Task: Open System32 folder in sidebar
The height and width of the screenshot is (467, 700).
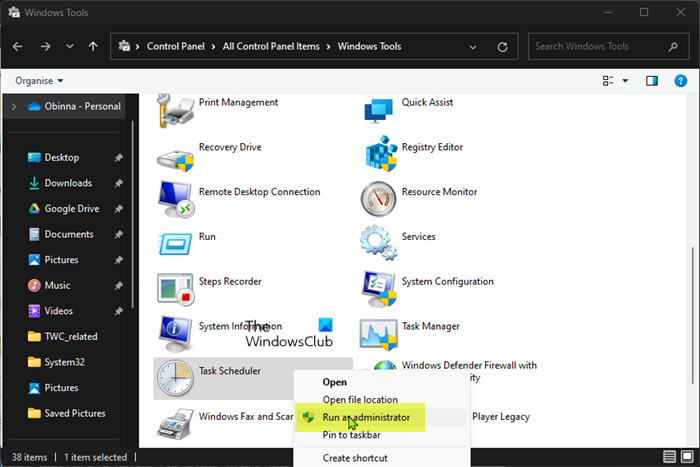Action: (64, 362)
